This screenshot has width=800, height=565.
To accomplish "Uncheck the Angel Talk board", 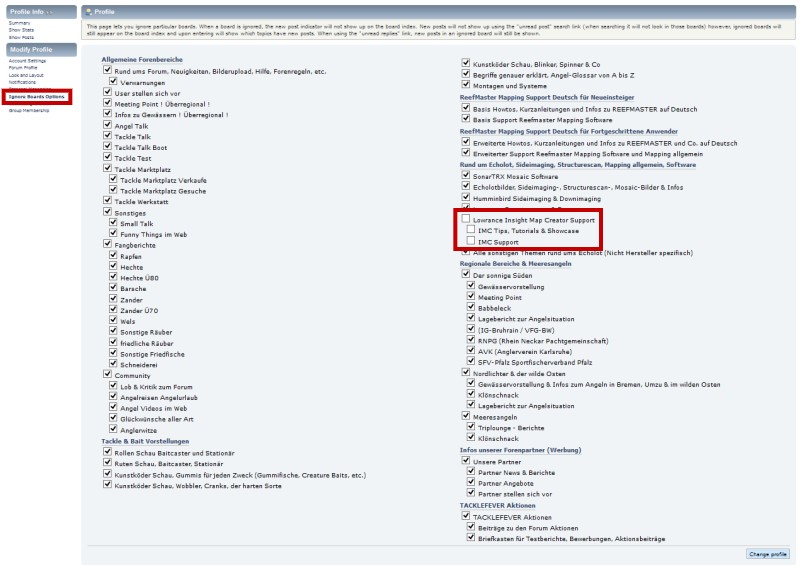I will [106, 126].
